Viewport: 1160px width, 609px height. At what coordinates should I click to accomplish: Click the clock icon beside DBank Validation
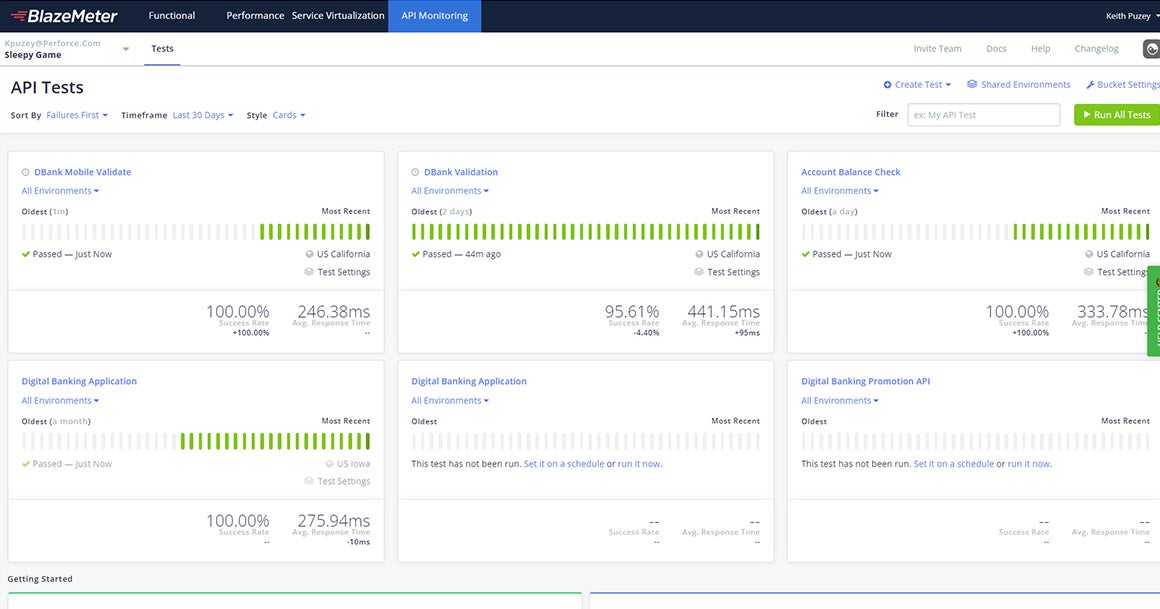tap(415, 172)
